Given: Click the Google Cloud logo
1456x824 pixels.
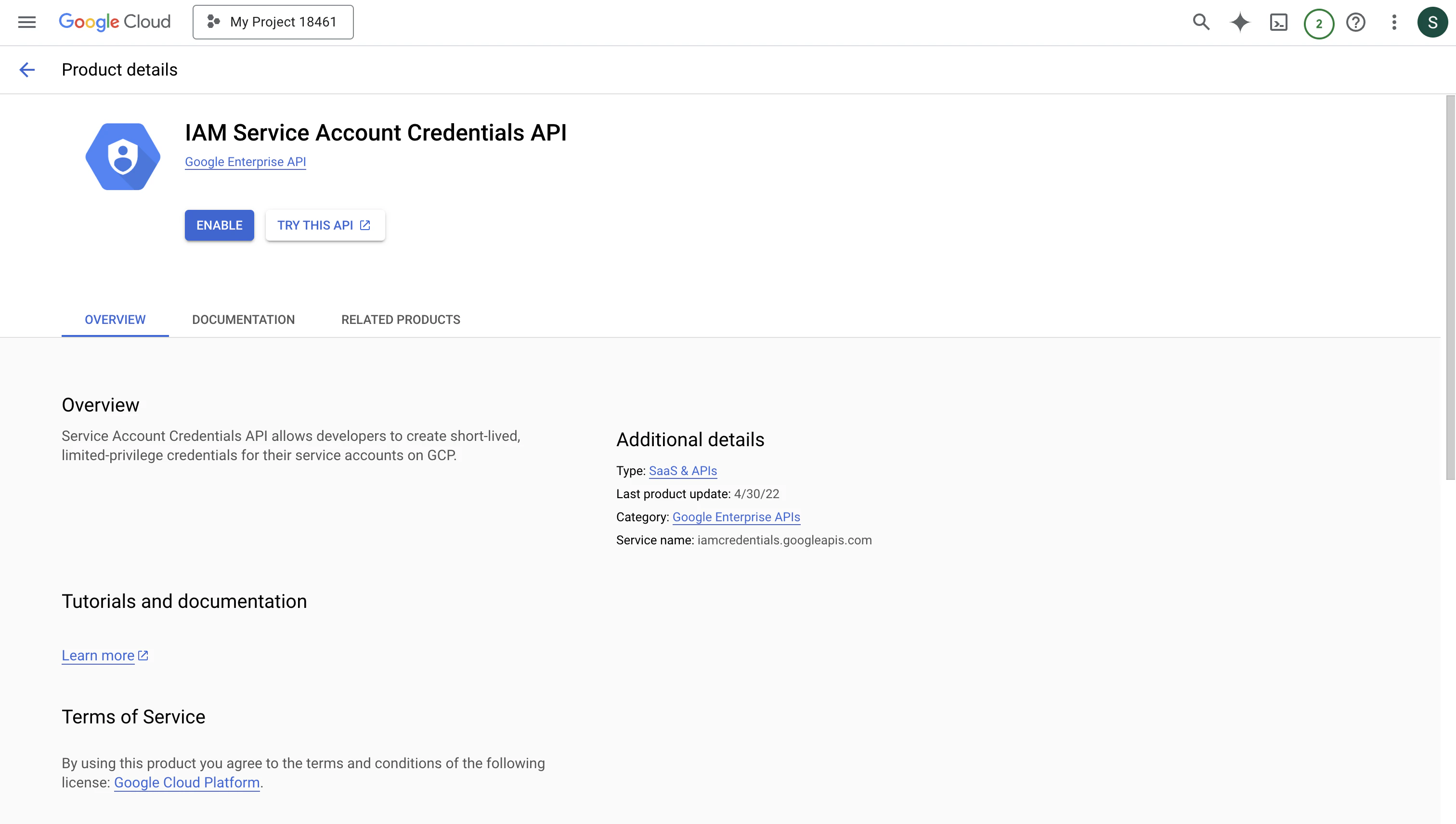Looking at the screenshot, I should 114,22.
